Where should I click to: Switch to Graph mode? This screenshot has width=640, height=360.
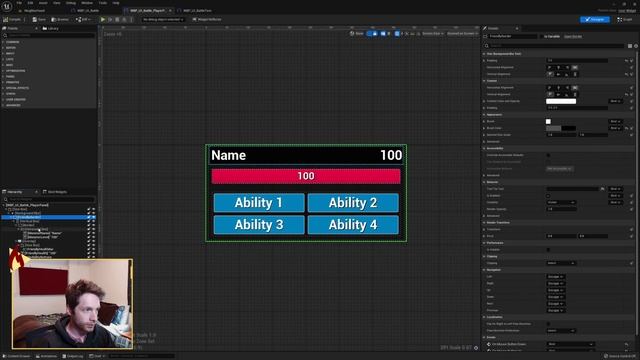[x=625, y=19]
